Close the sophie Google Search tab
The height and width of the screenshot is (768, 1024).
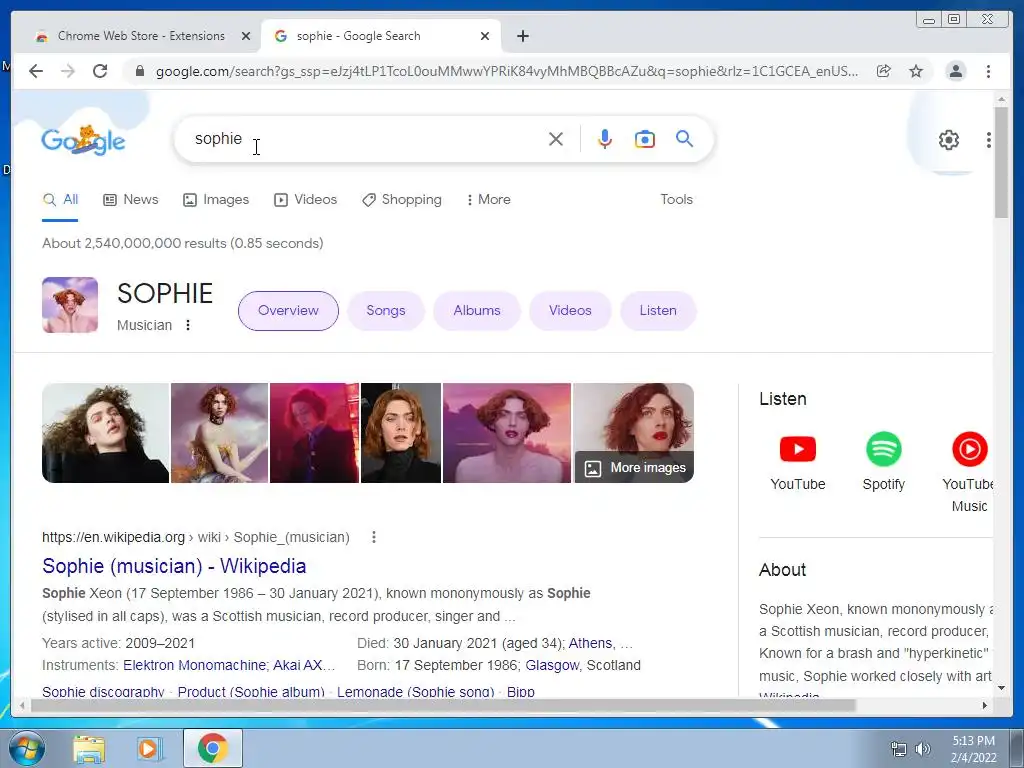pyautogui.click(x=485, y=36)
